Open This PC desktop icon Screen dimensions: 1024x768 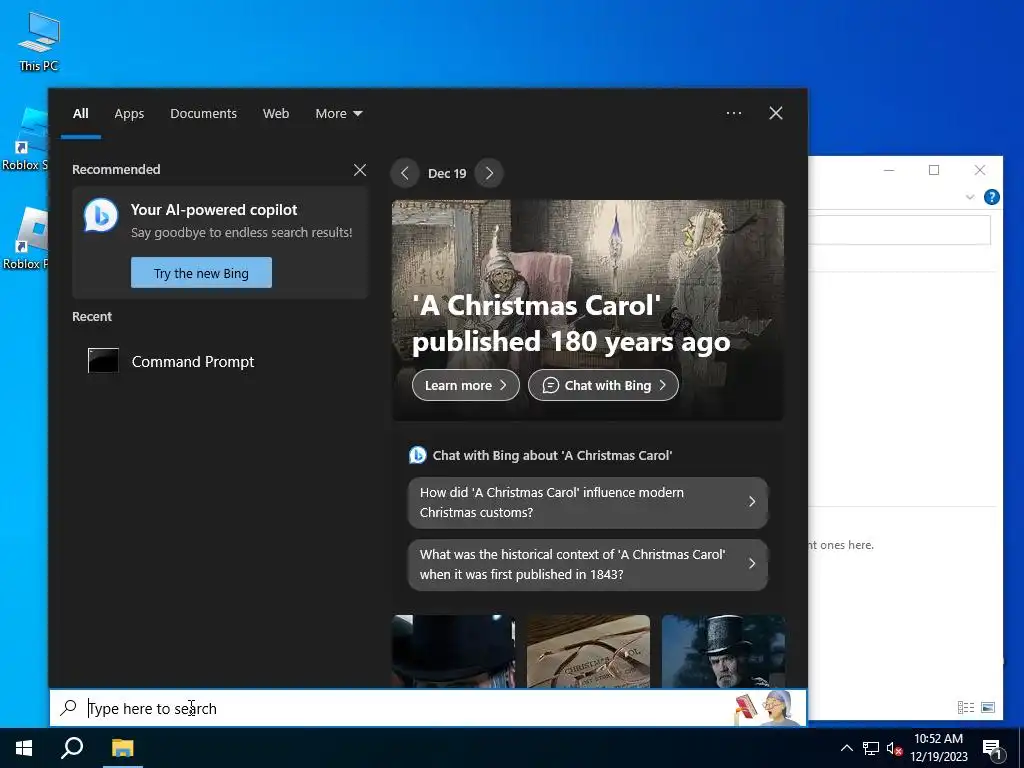click(39, 42)
